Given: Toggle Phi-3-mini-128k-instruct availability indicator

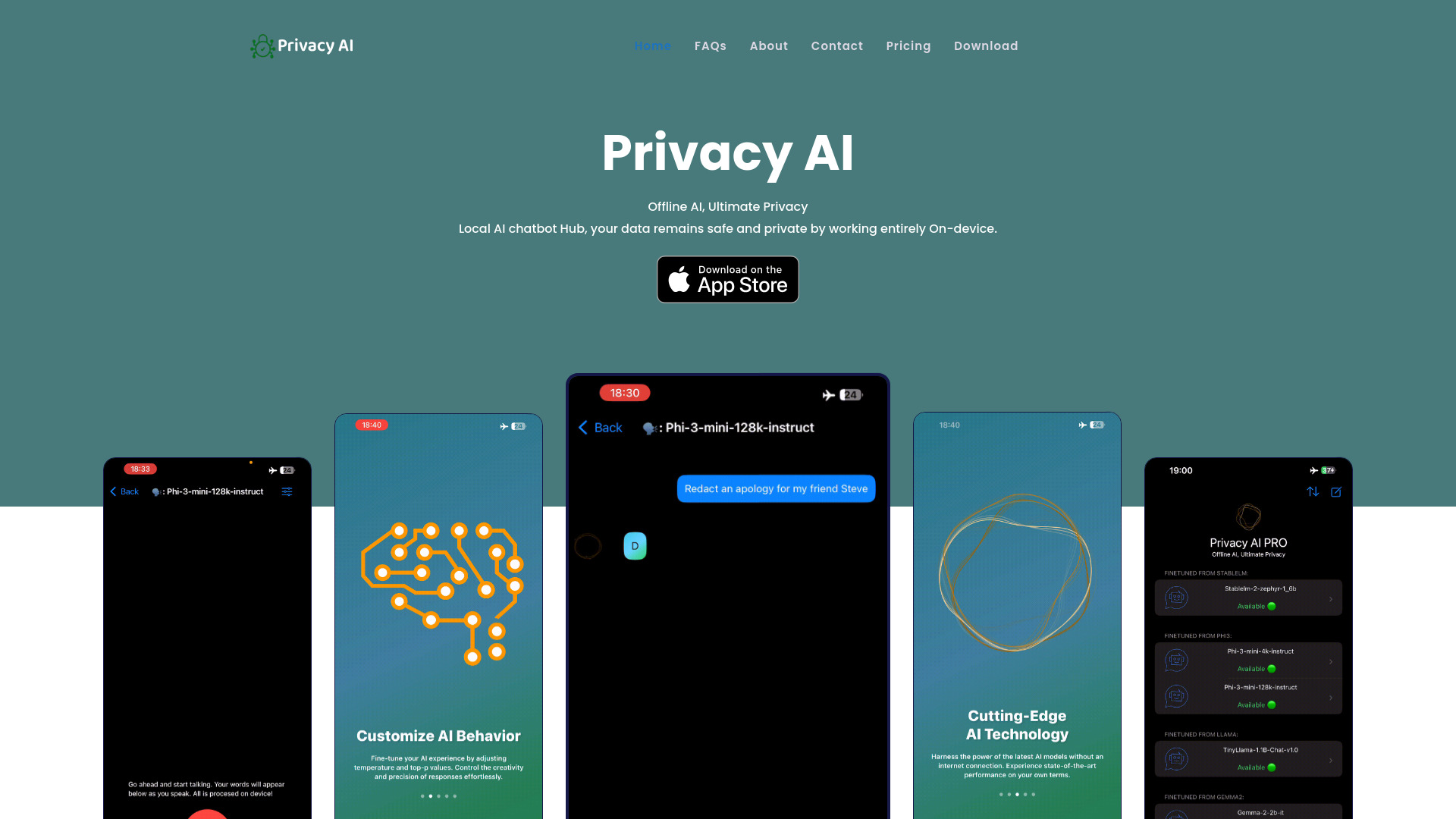Looking at the screenshot, I should click(1272, 703).
